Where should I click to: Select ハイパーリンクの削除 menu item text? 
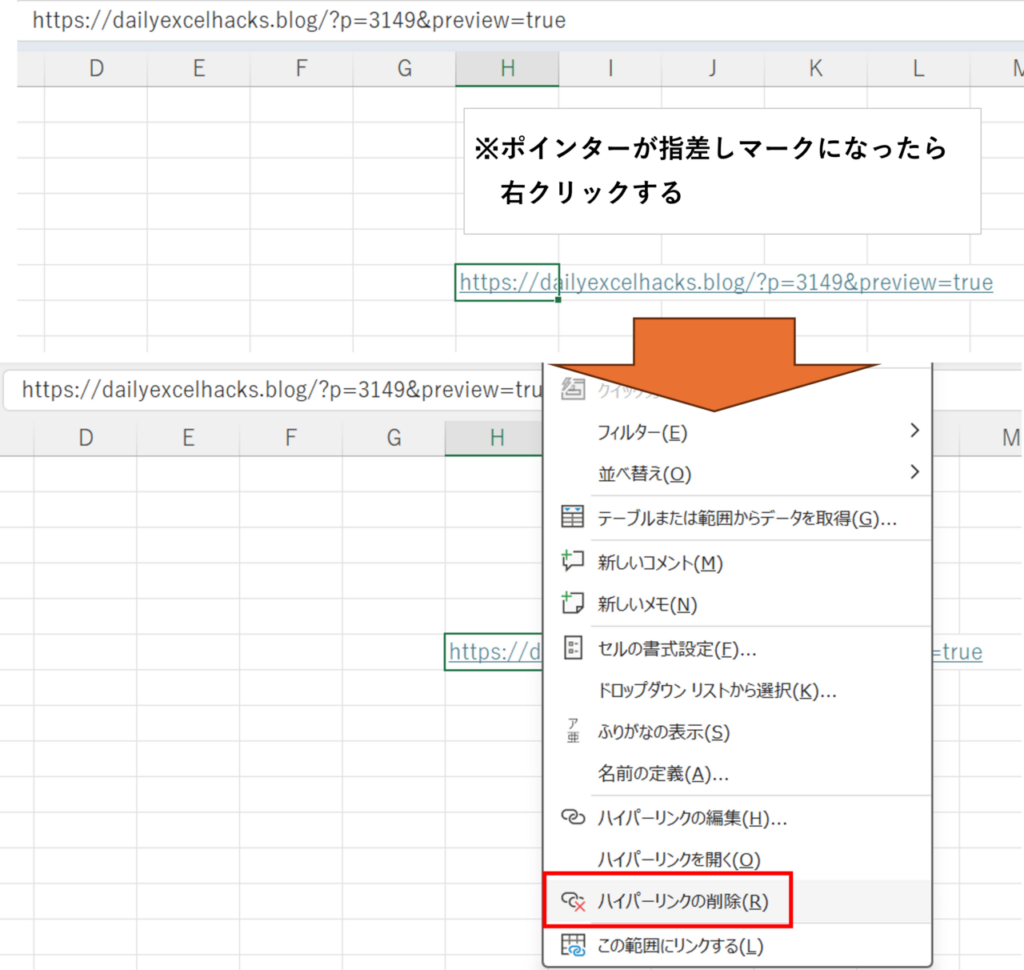(x=682, y=901)
